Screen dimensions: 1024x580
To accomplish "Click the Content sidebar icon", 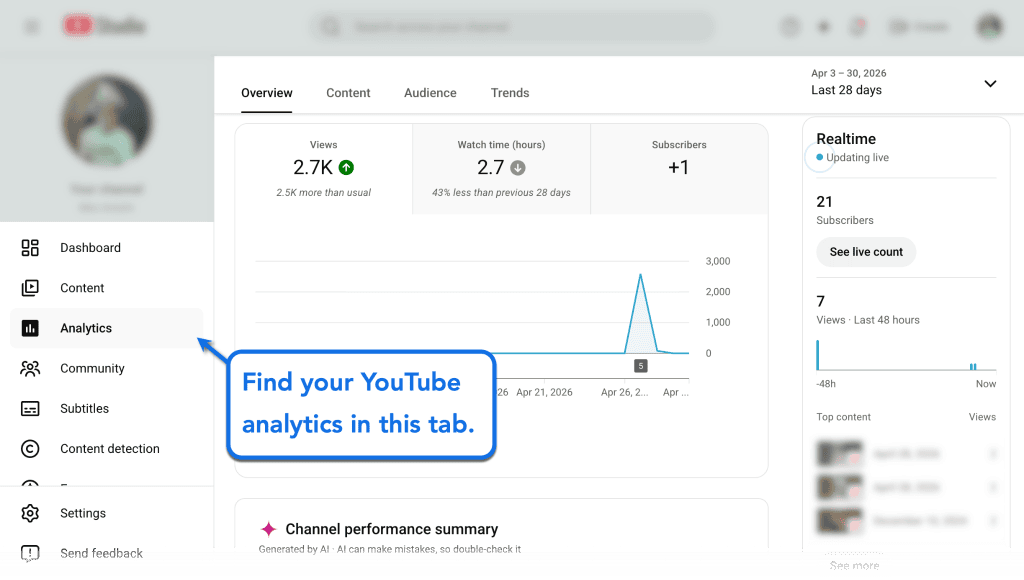I will click(x=30, y=288).
